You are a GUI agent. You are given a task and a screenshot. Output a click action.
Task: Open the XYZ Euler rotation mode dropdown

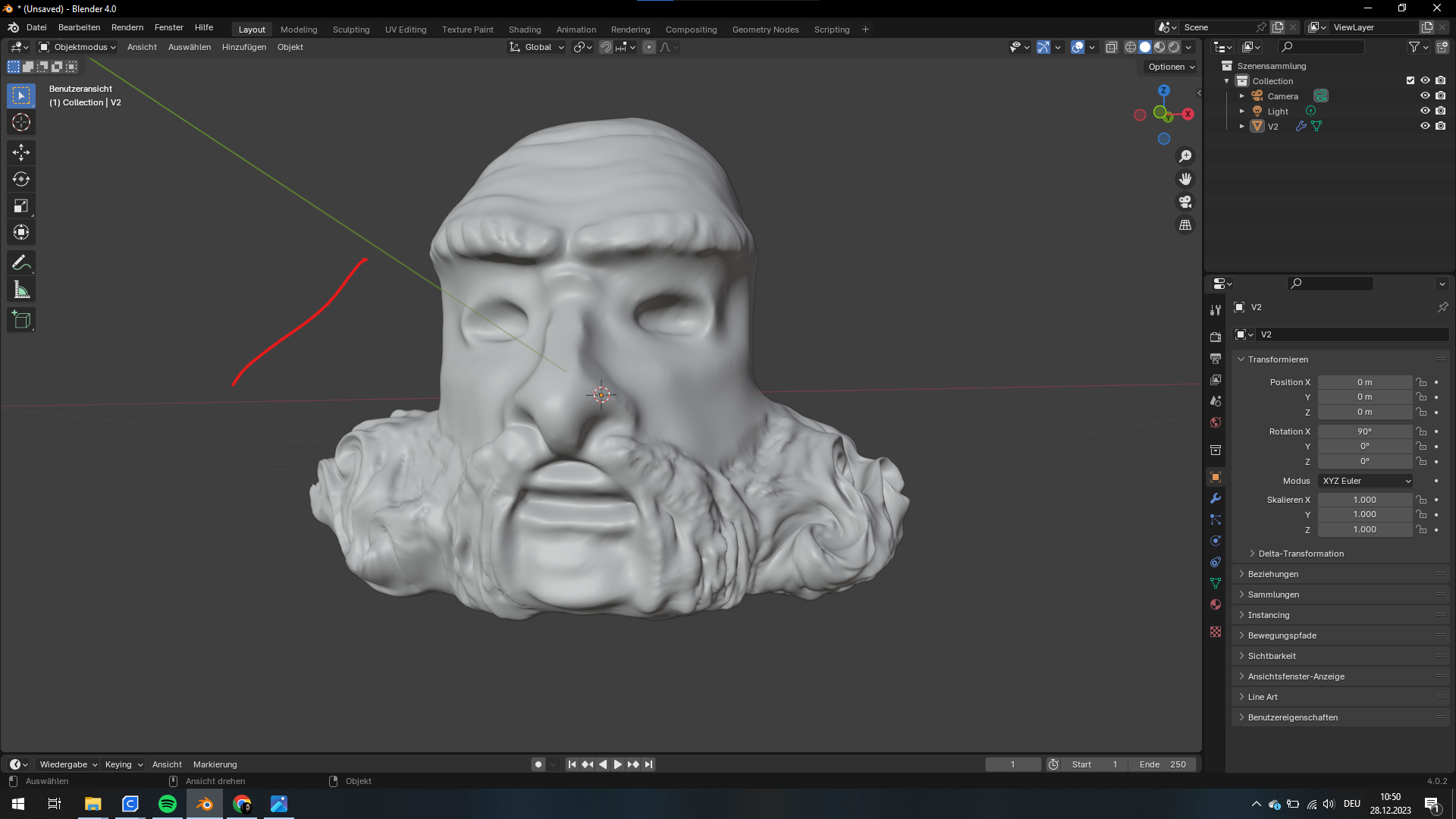coord(1365,481)
